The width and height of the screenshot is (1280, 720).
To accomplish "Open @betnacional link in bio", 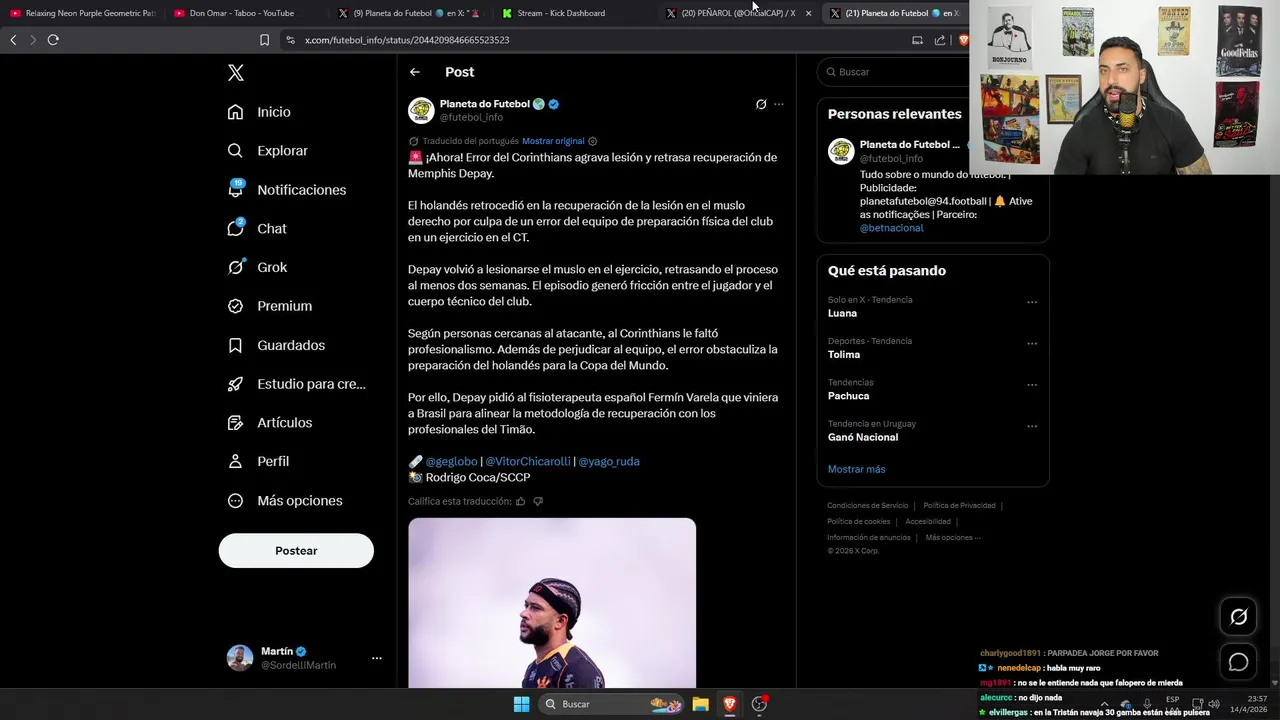I will (892, 228).
